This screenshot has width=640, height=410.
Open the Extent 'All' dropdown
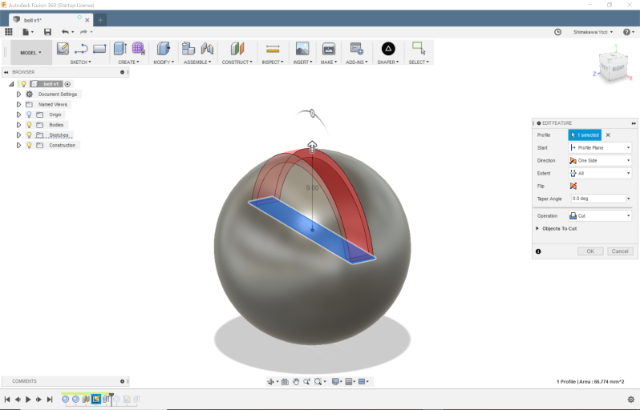[x=600, y=173]
